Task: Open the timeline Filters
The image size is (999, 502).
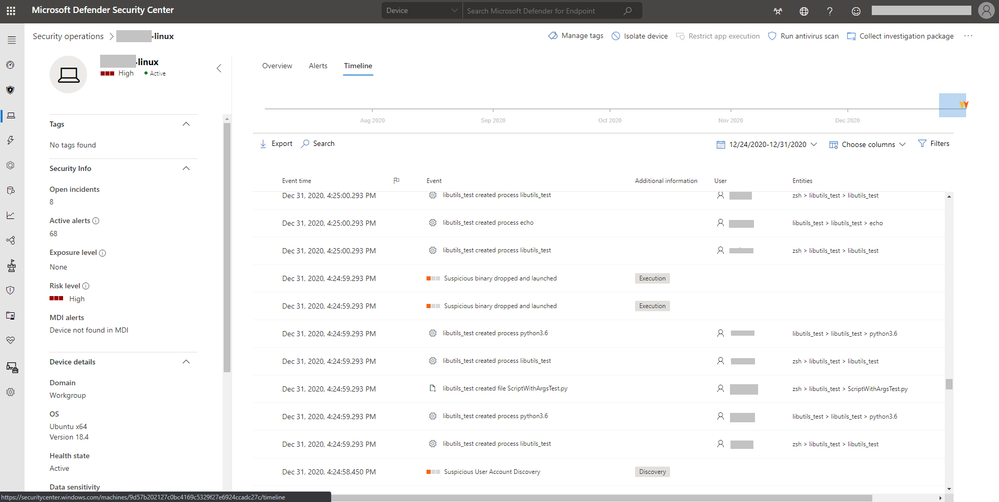Action: (933, 144)
